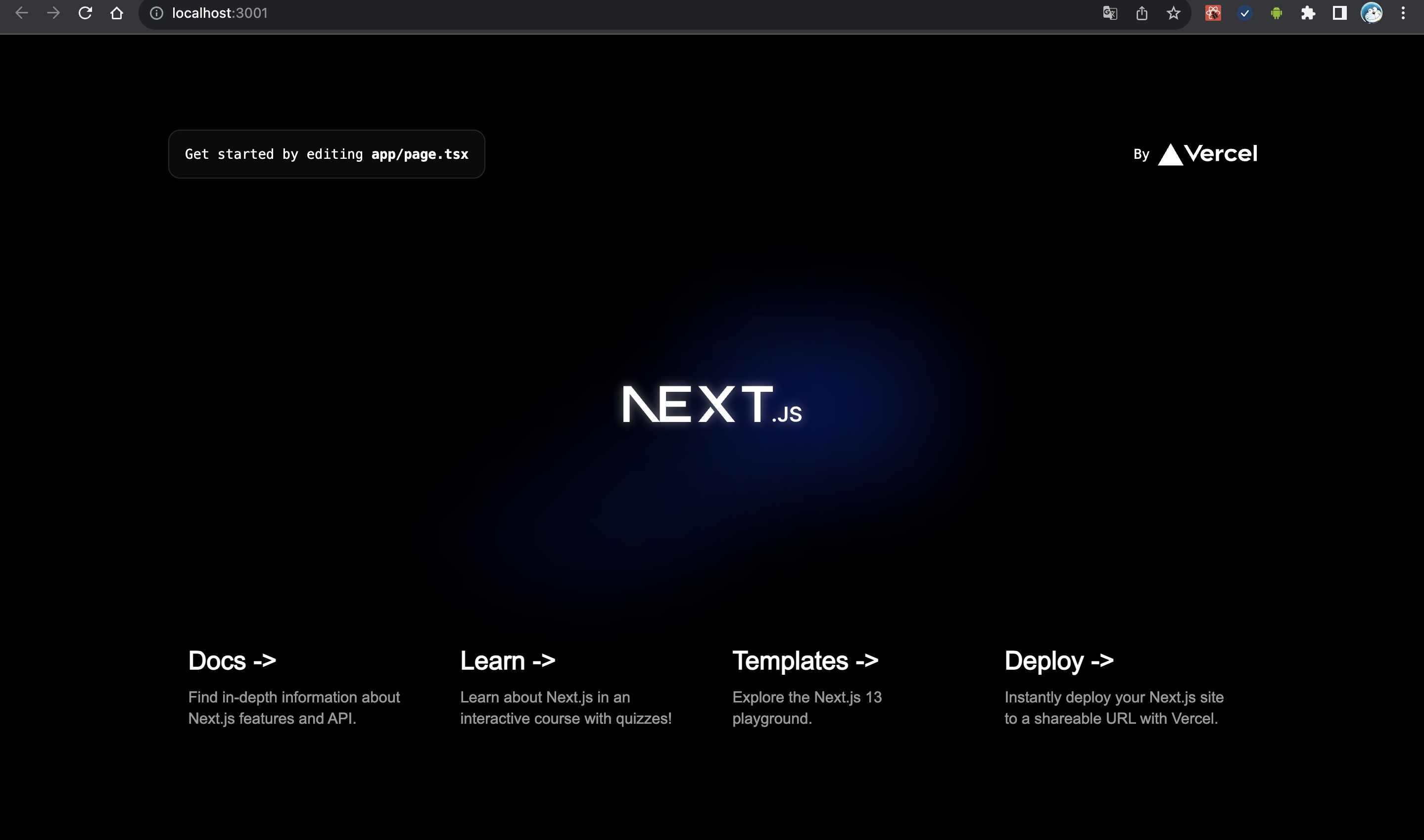This screenshot has height=840, width=1424.
Task: Open the Extensions puzzle piece menu
Action: (1308, 13)
